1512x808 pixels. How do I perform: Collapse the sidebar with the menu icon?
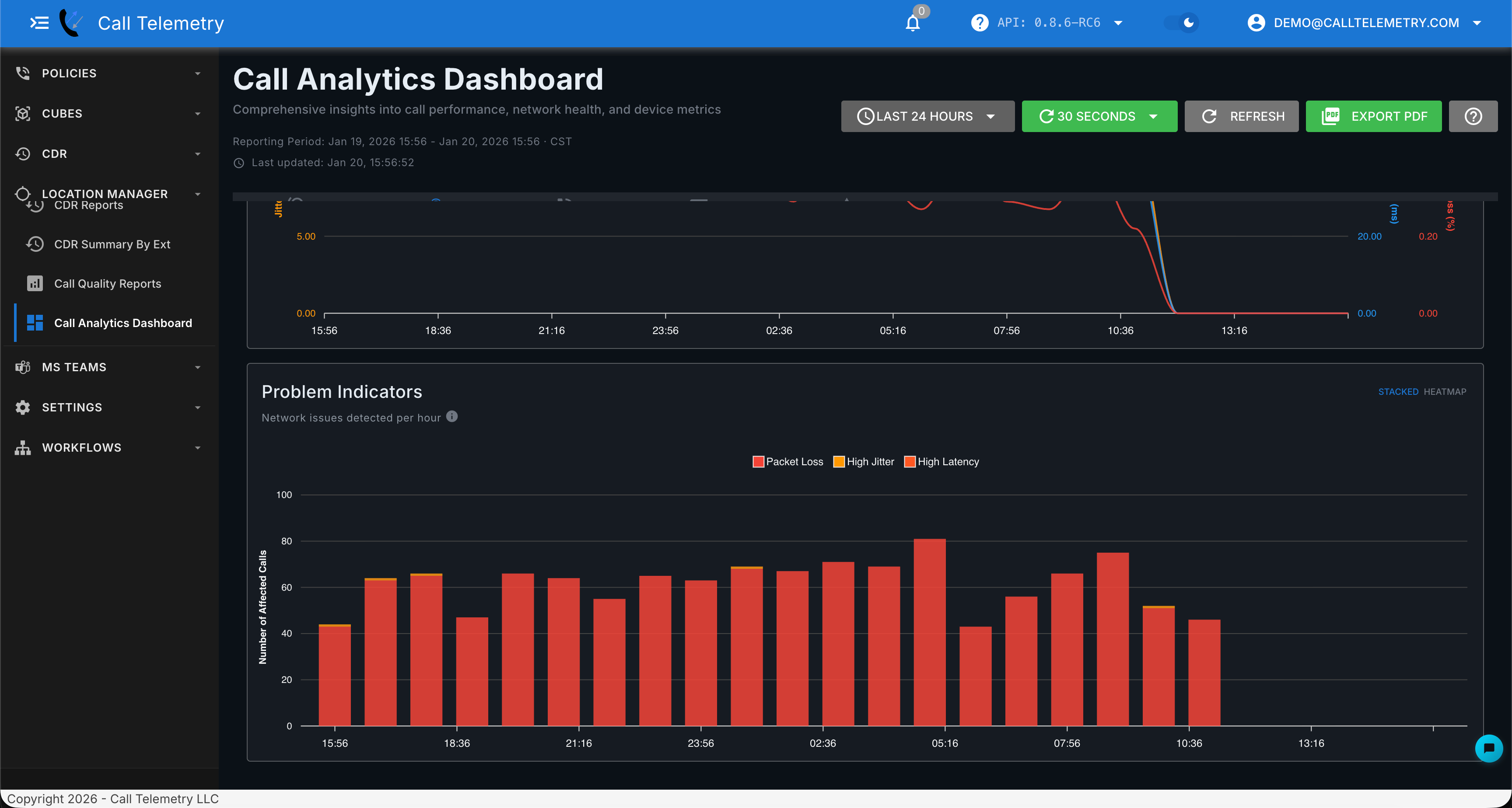(39, 23)
